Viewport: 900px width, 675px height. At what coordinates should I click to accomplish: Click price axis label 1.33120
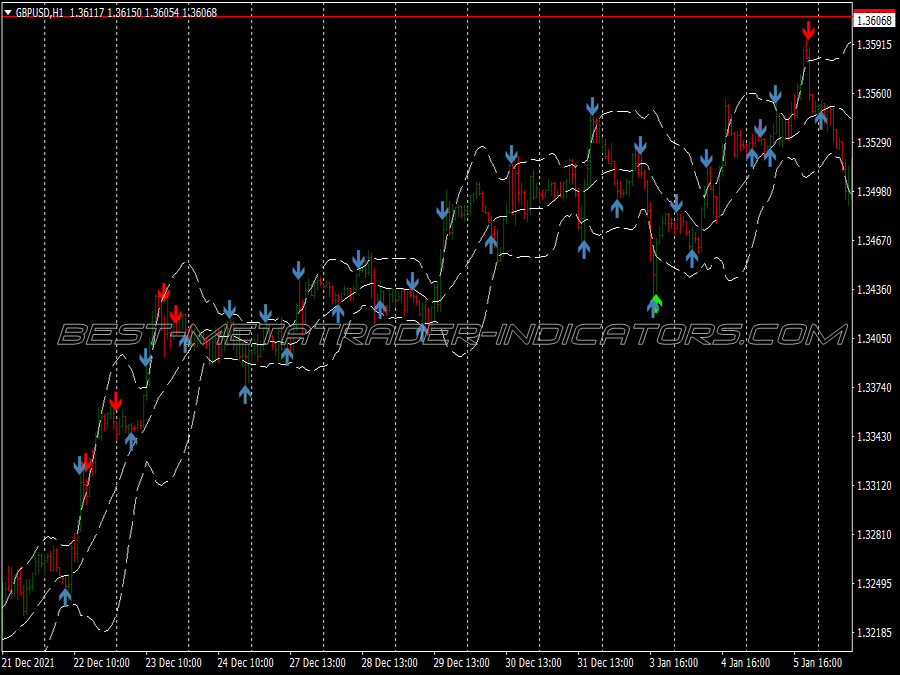[x=874, y=486]
